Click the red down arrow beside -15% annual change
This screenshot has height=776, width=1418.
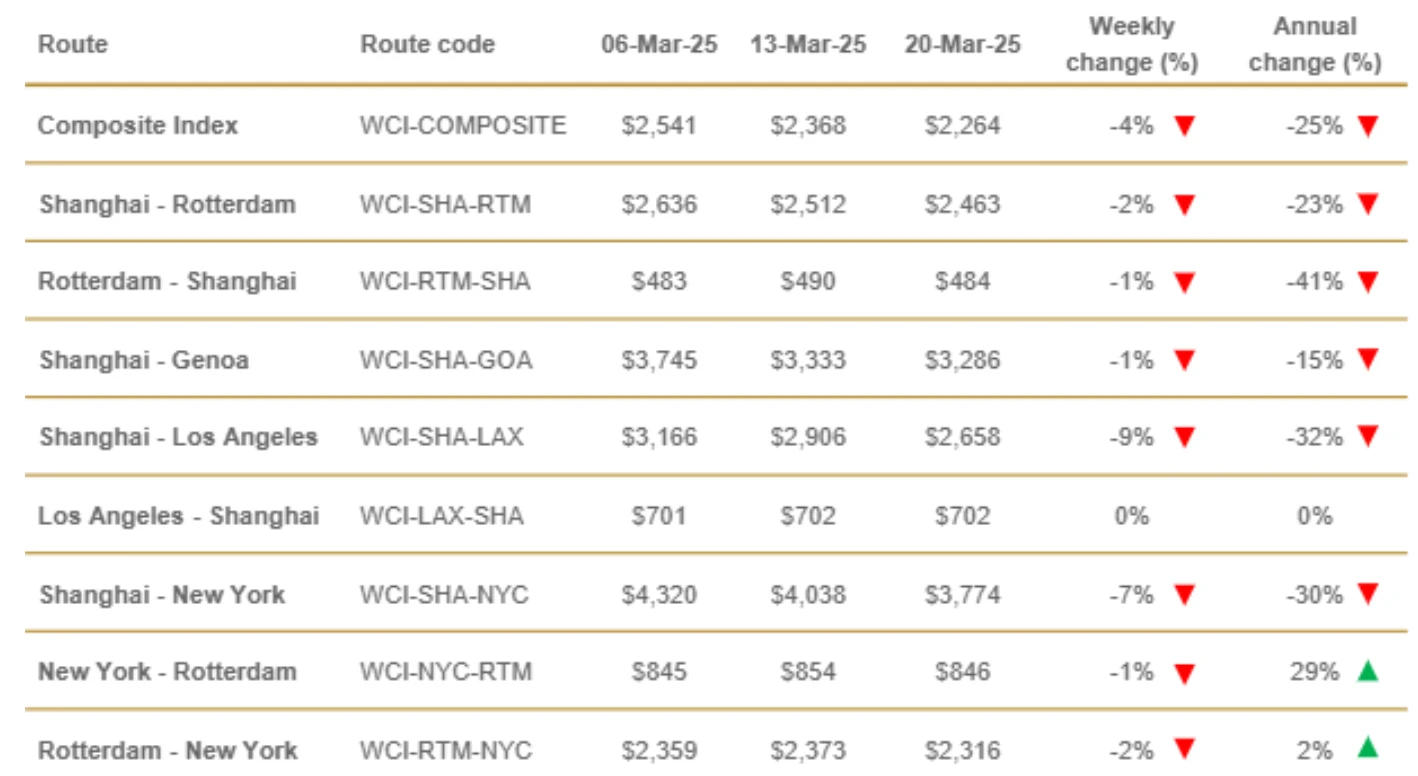[x=1368, y=360]
